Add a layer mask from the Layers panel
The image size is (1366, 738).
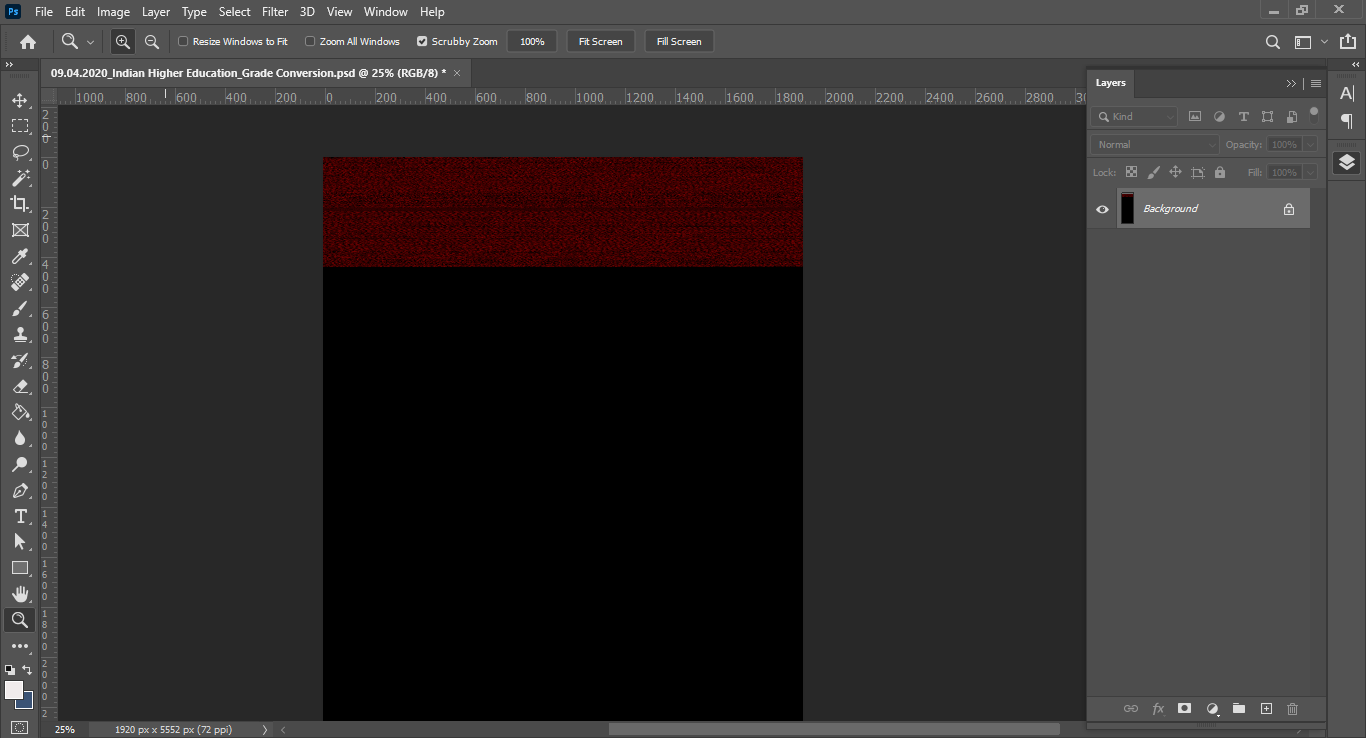[x=1184, y=708]
